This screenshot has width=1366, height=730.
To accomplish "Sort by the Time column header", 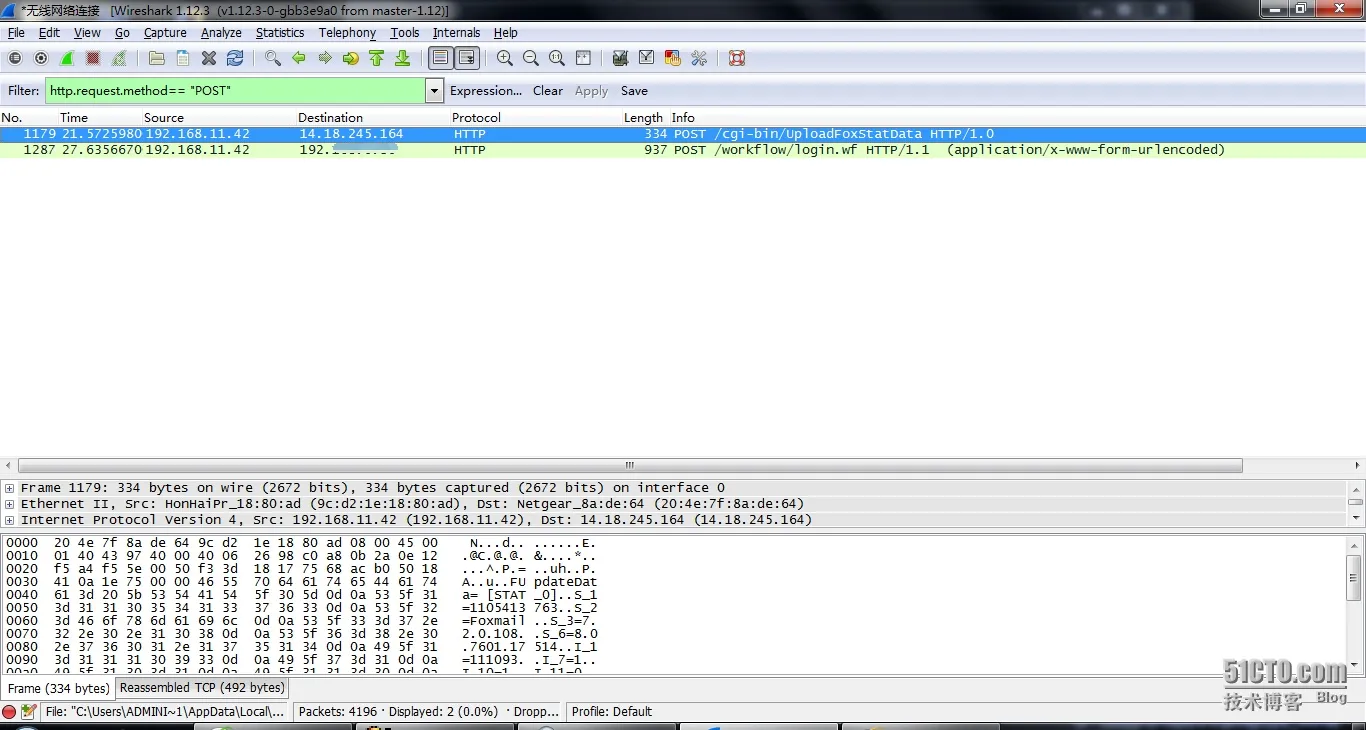I will tap(74, 118).
